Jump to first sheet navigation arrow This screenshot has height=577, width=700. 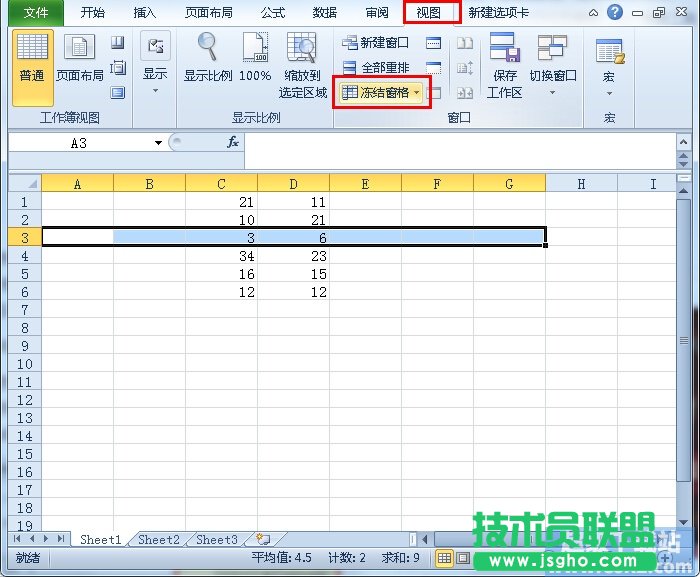coord(17,539)
